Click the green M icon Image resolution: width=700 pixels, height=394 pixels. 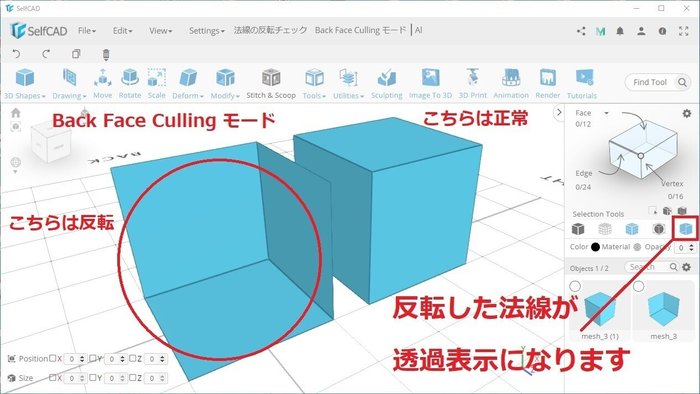pyautogui.click(x=600, y=31)
